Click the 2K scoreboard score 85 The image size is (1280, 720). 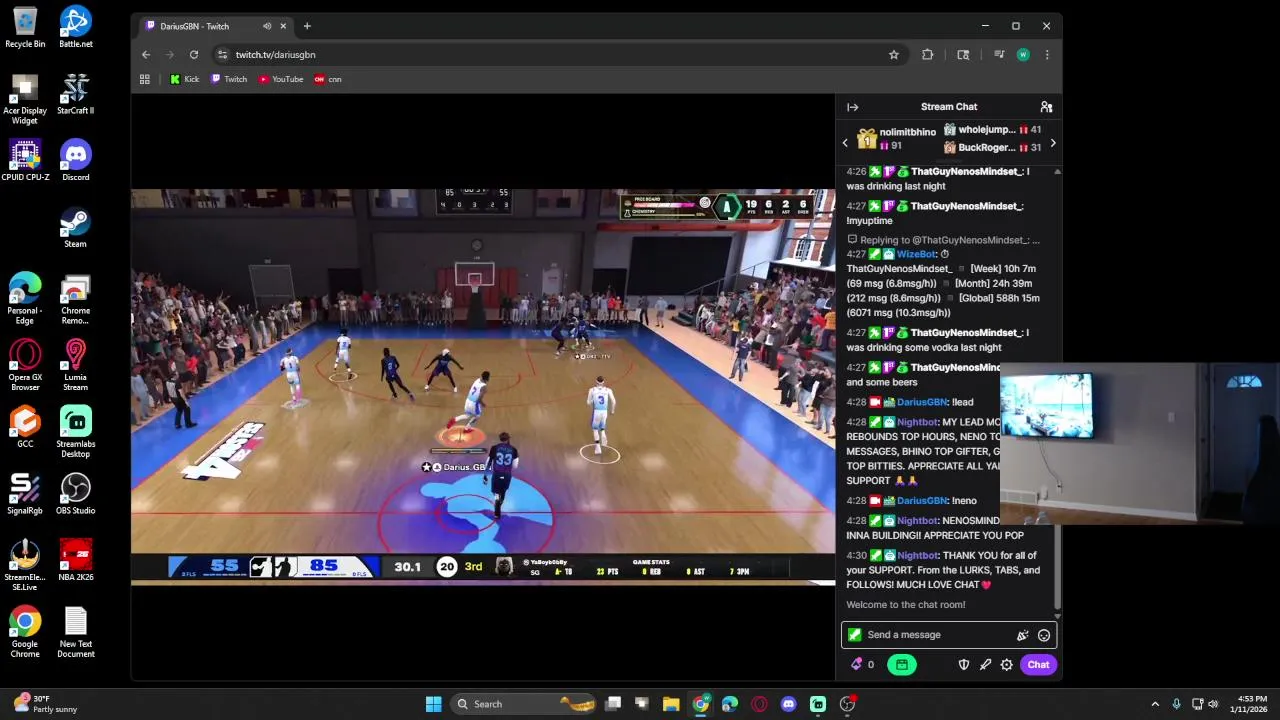click(323, 567)
